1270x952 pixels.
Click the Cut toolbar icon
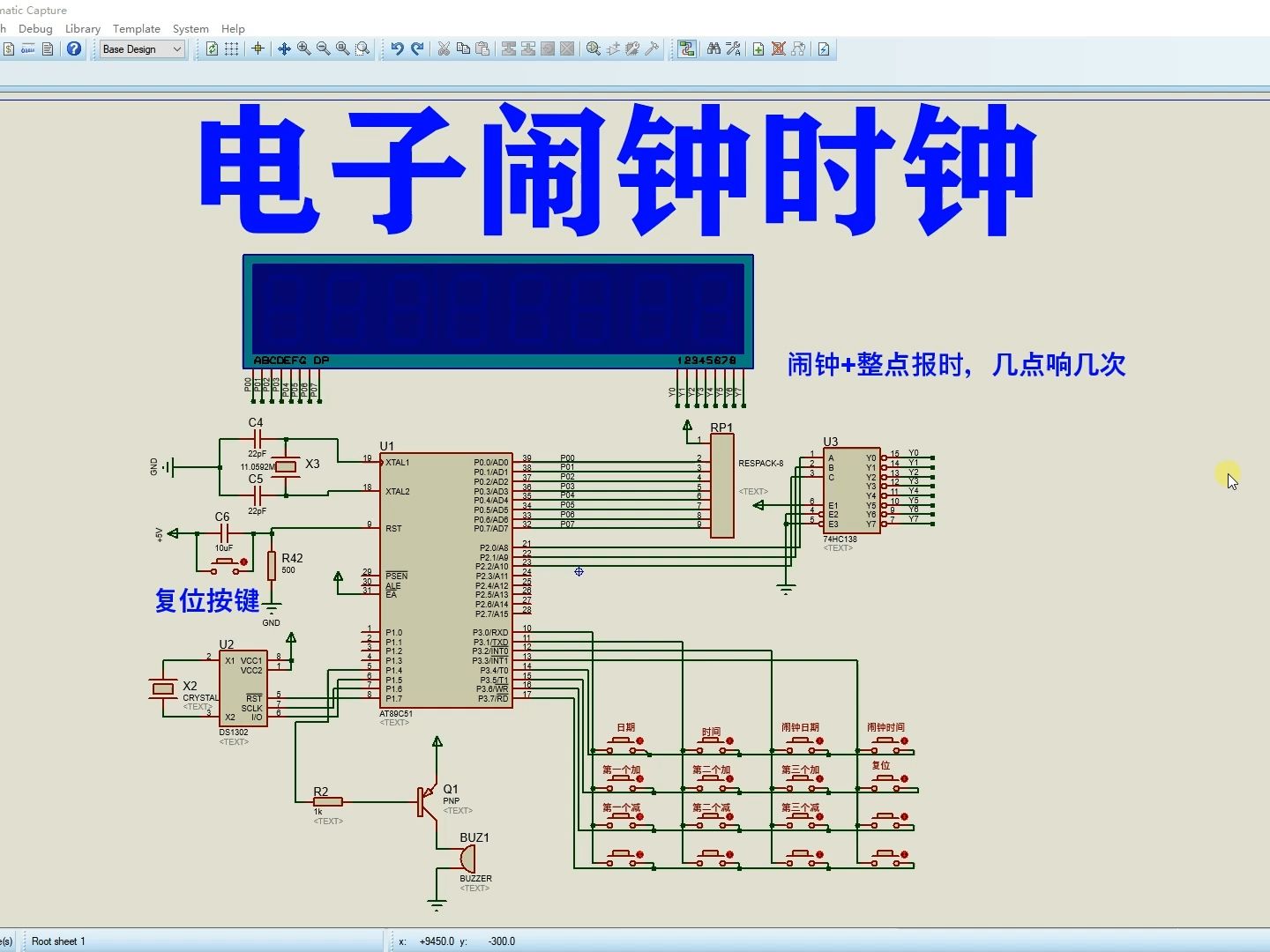click(444, 48)
